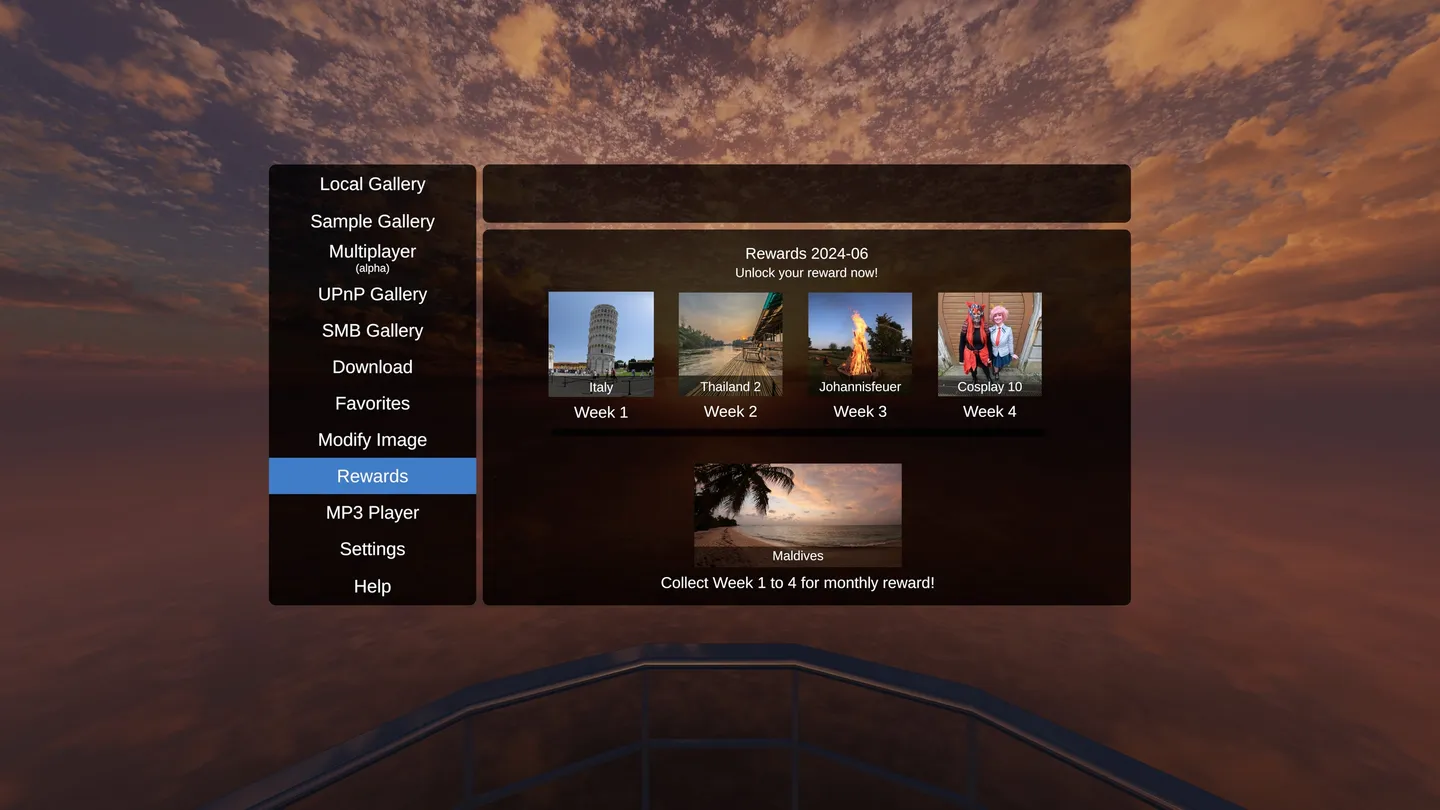Viewport: 1440px width, 810px height.
Task: Open the Download section
Action: click(372, 367)
